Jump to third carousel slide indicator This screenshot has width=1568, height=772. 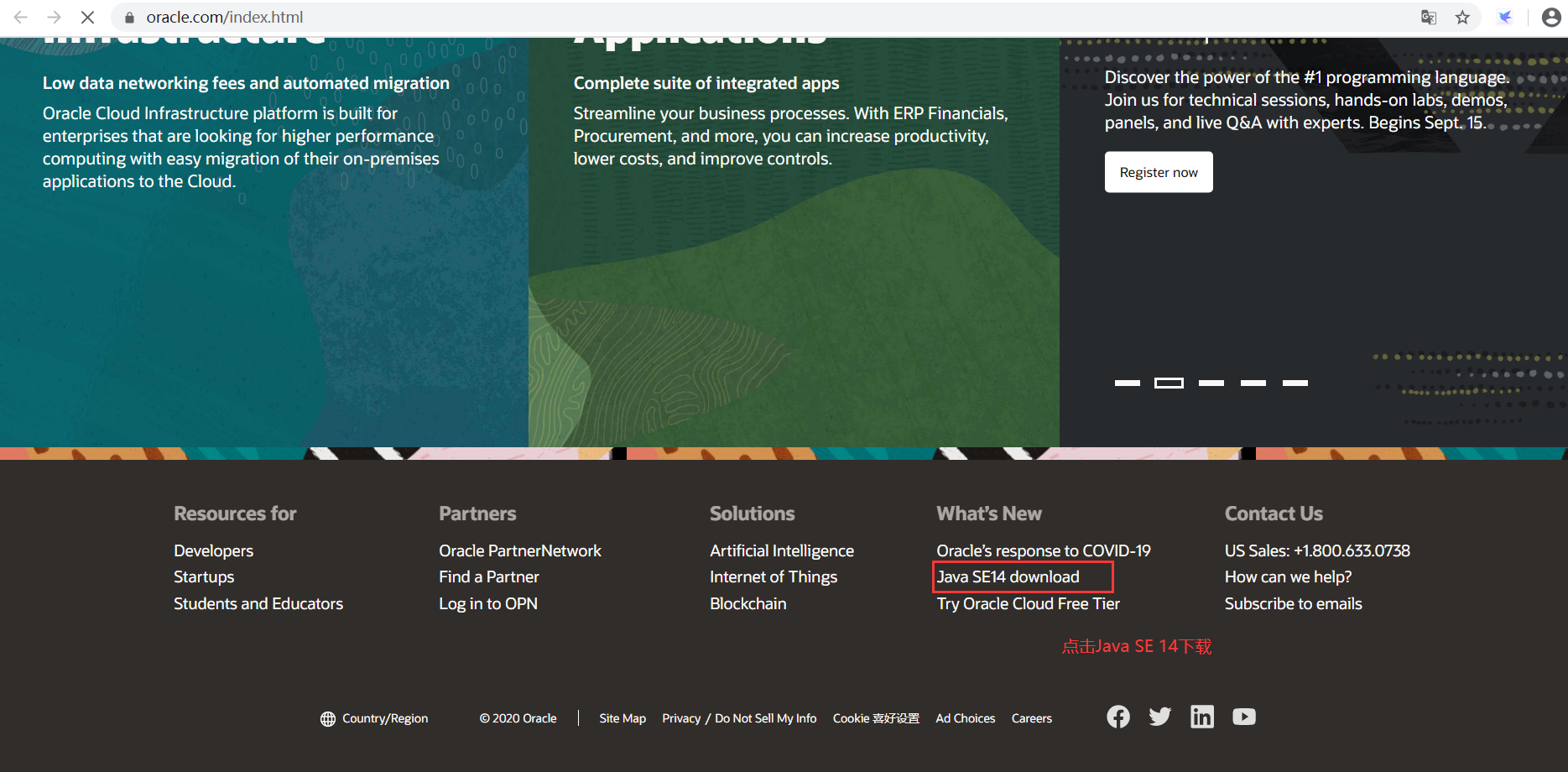(1211, 383)
